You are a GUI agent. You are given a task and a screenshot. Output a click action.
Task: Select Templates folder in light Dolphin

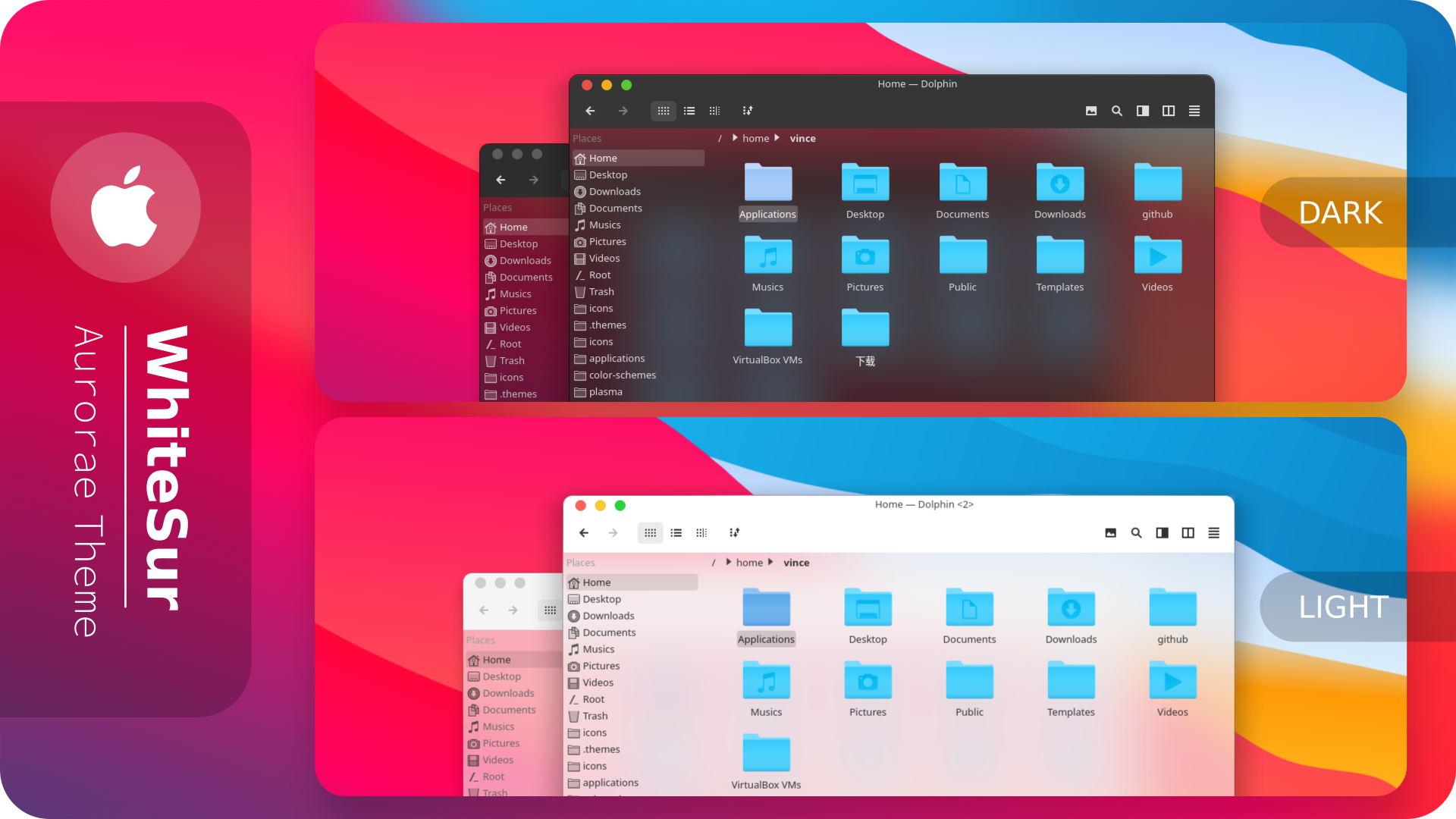point(1071,689)
